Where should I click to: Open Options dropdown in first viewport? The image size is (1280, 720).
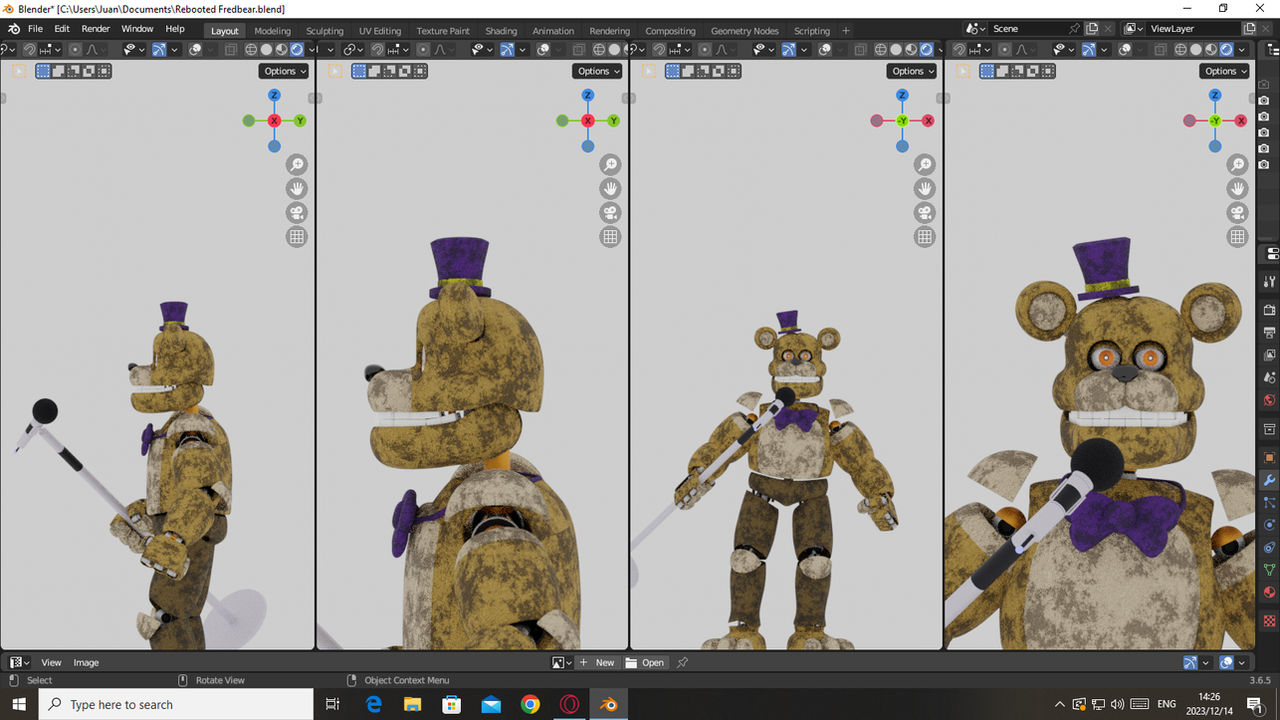click(x=284, y=71)
